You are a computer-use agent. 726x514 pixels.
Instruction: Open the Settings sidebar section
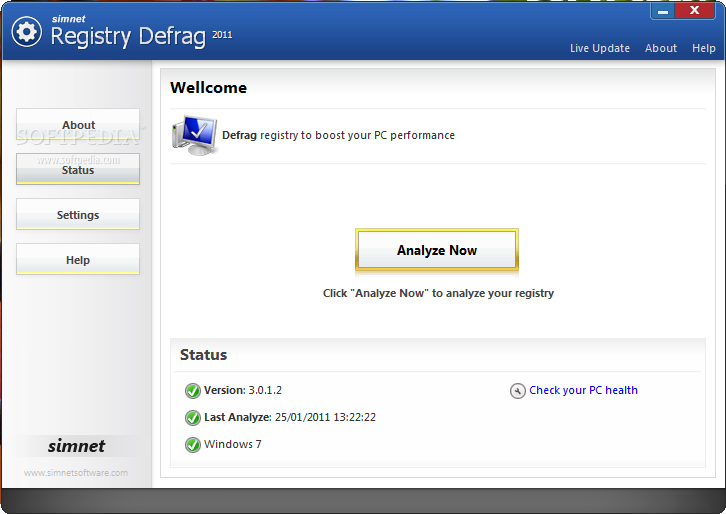[78, 214]
